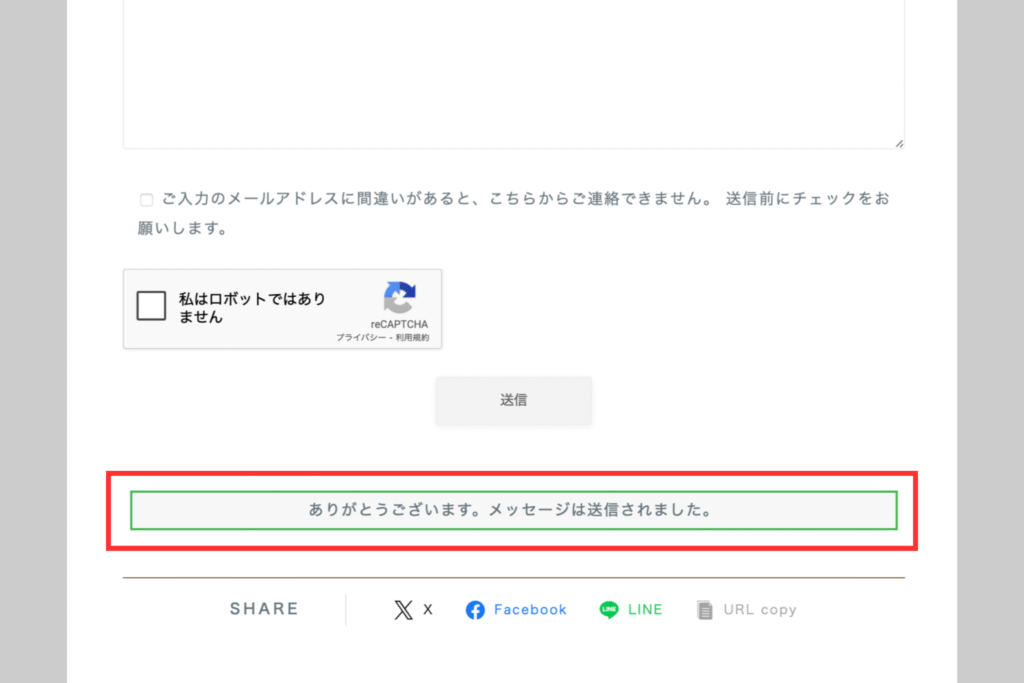This screenshot has width=1024, height=683.
Task: Grab the textarea resize handle corner
Action: tap(899, 143)
